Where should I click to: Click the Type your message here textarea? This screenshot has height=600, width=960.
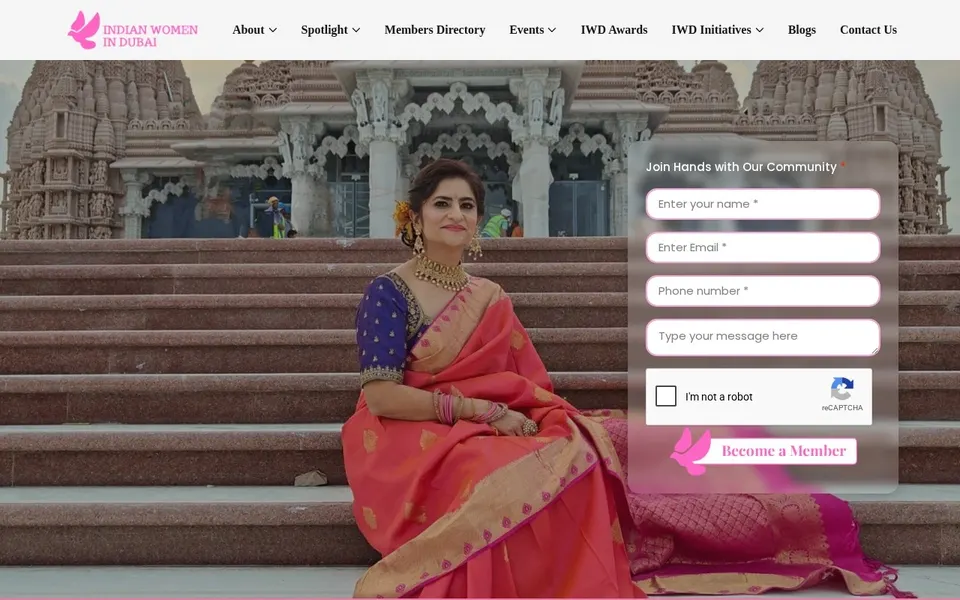click(x=763, y=337)
